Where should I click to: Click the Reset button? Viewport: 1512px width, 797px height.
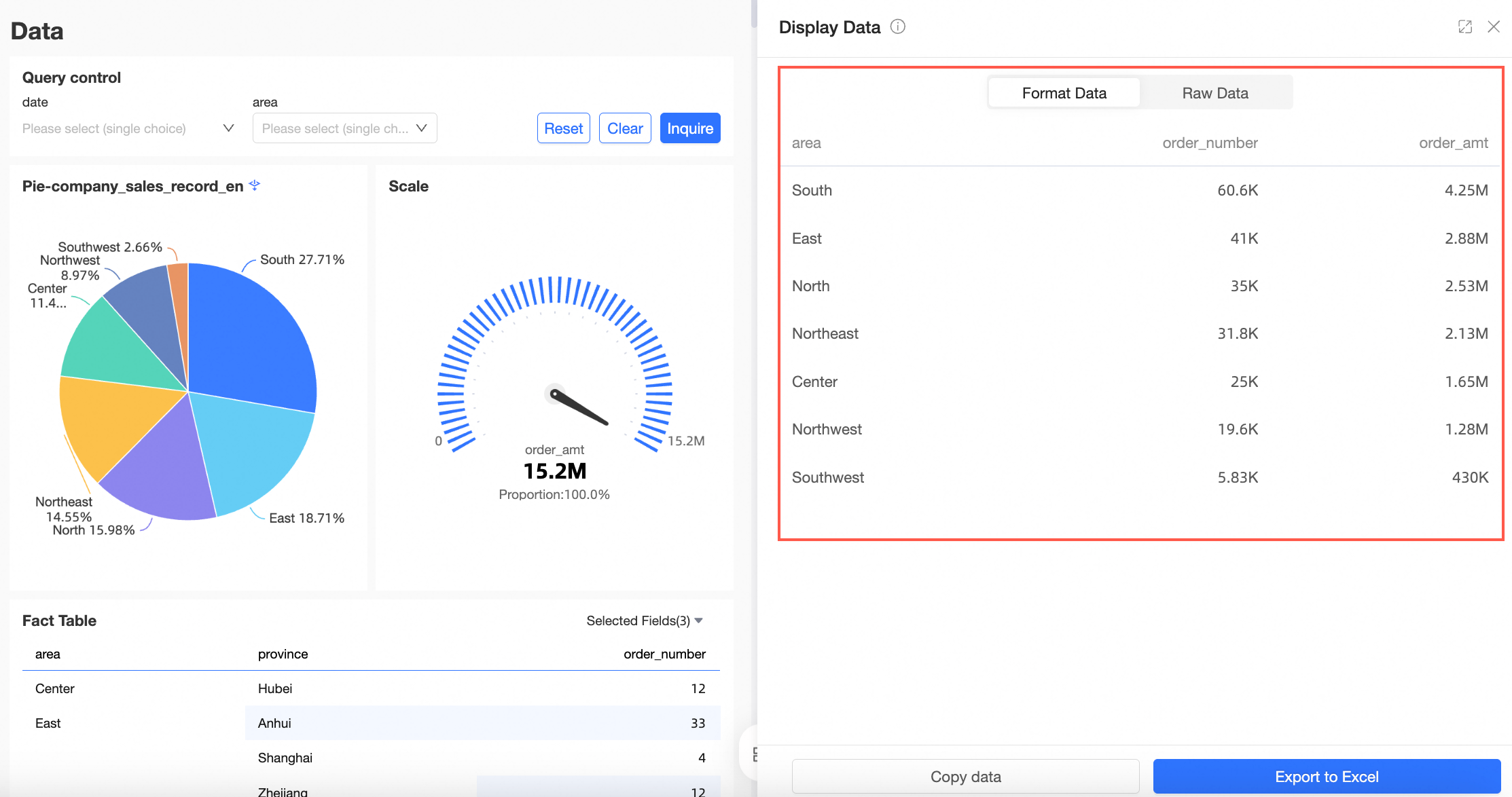[x=563, y=128]
